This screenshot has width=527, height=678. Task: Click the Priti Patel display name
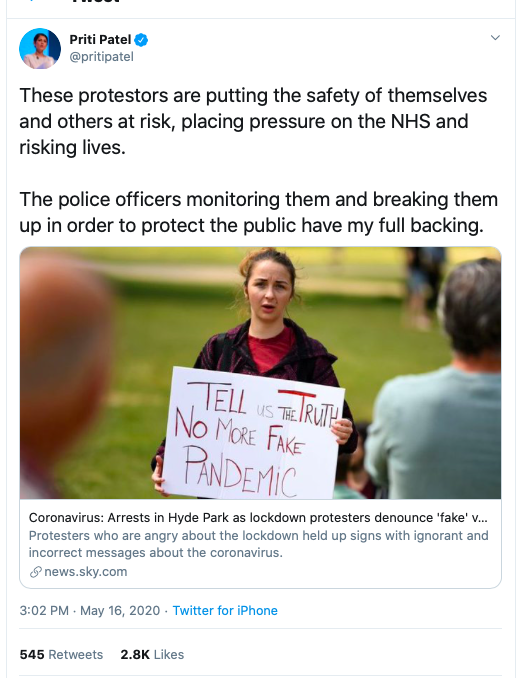pyautogui.click(x=100, y=40)
